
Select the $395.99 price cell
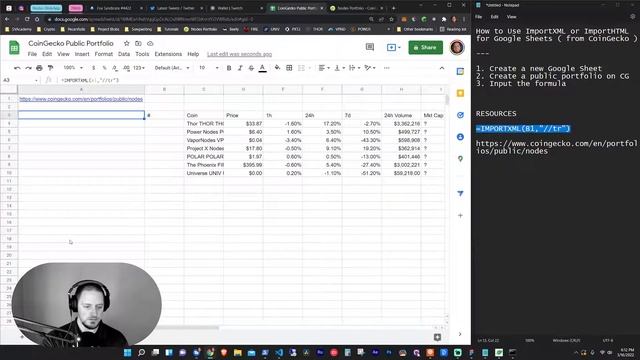tap(243, 164)
